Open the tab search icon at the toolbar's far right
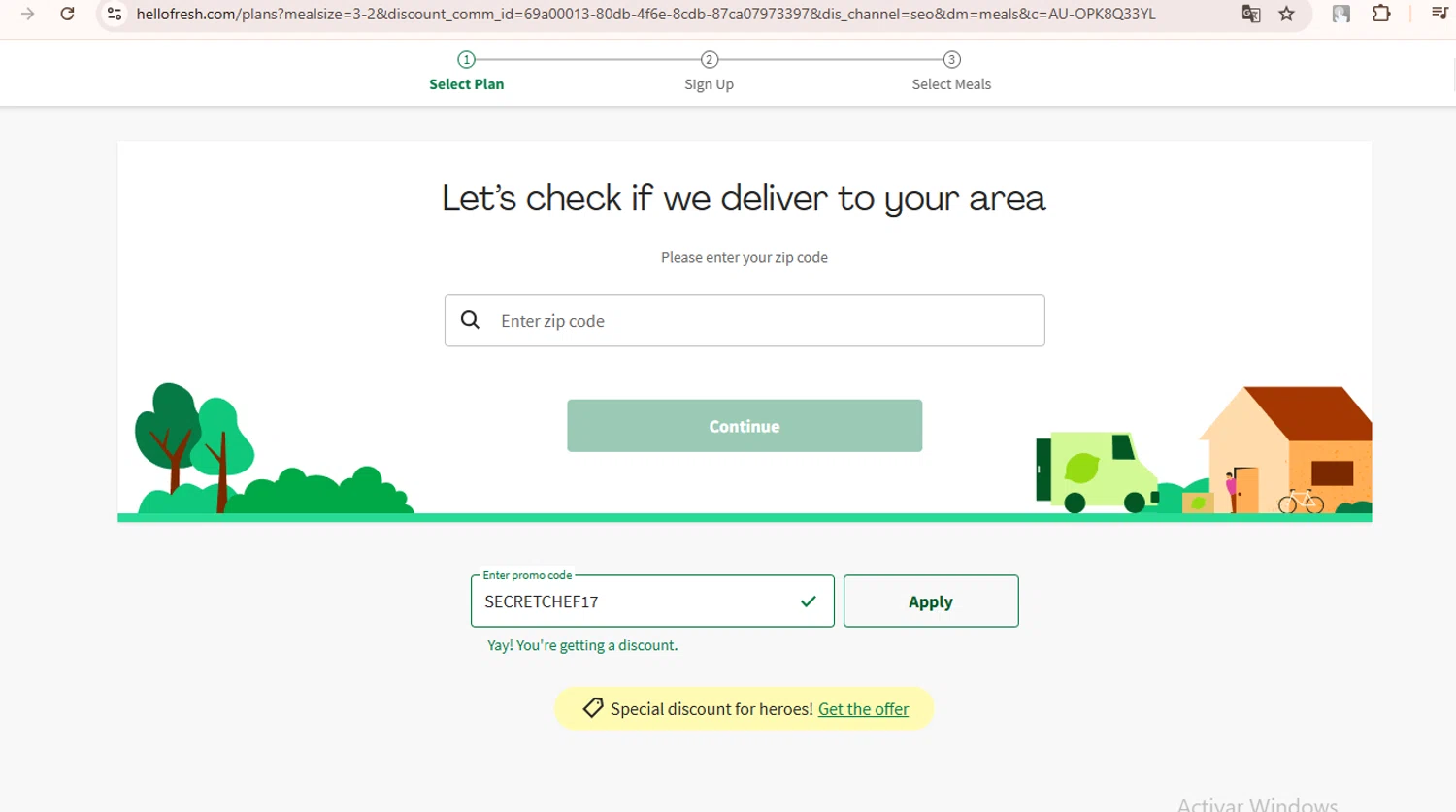Viewport: 1456px width, 812px height. tap(1439, 13)
